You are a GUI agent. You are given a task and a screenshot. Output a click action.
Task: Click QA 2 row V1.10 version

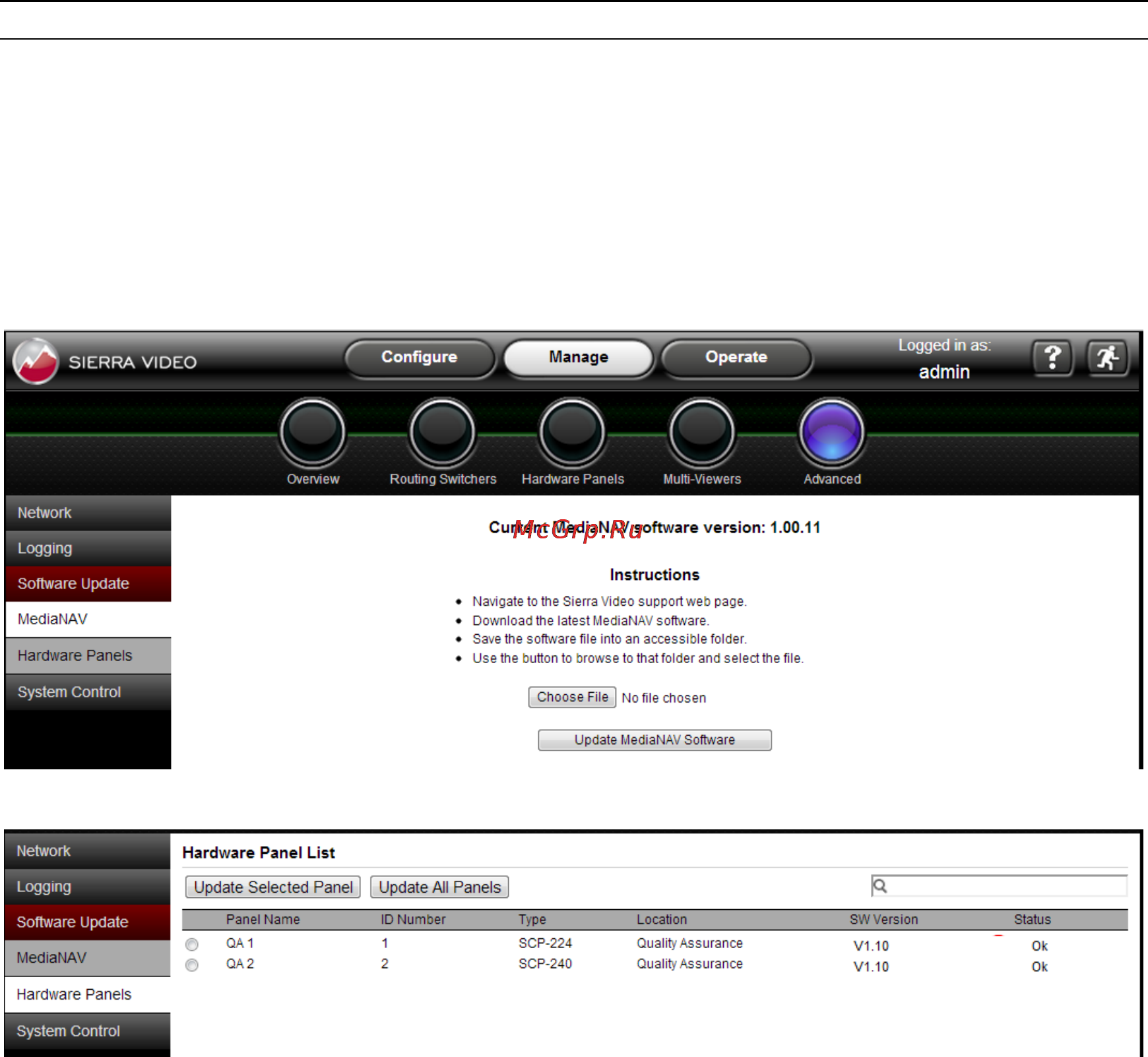click(871, 967)
